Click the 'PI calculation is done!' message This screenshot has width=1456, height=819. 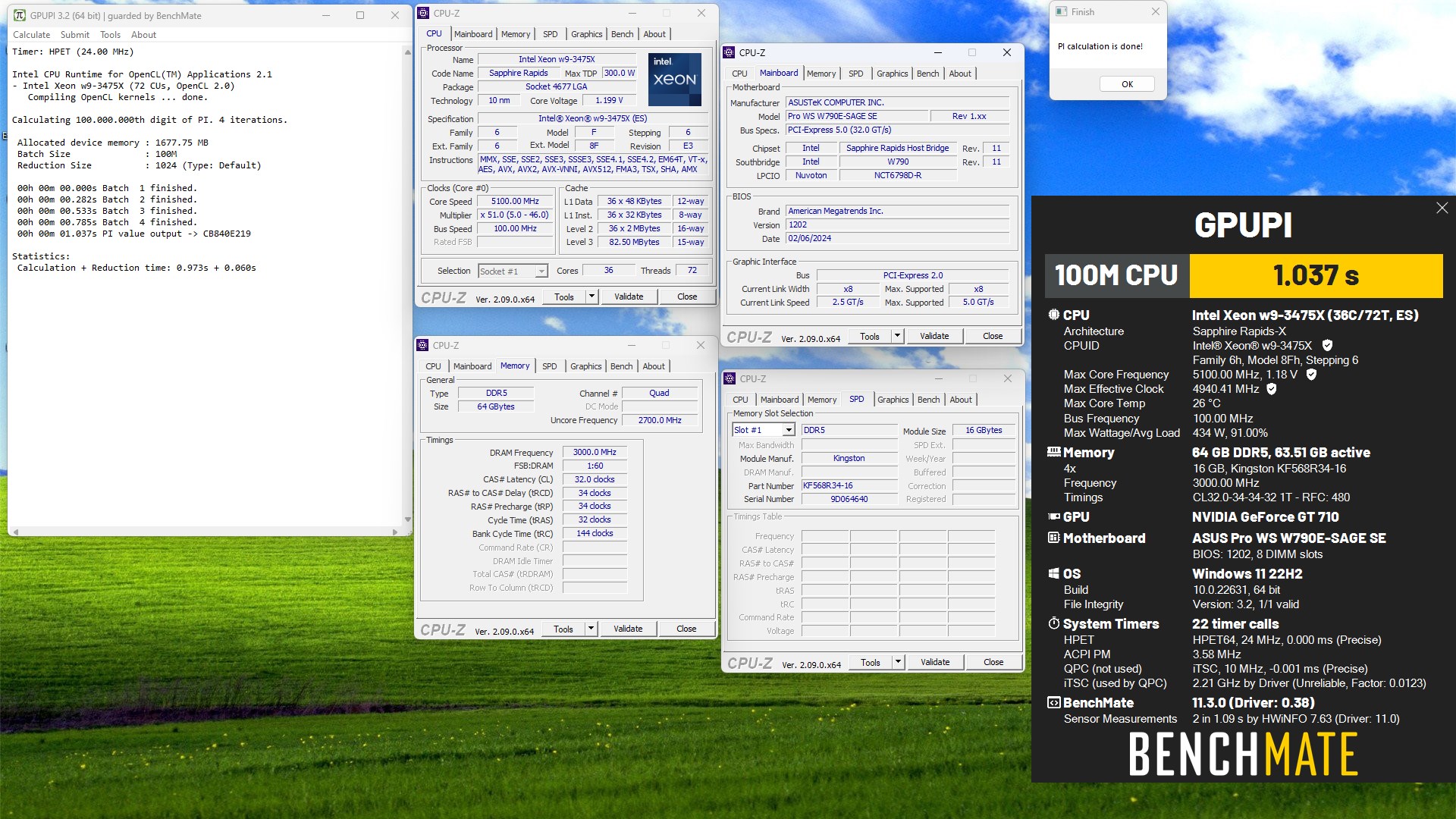click(x=1100, y=46)
